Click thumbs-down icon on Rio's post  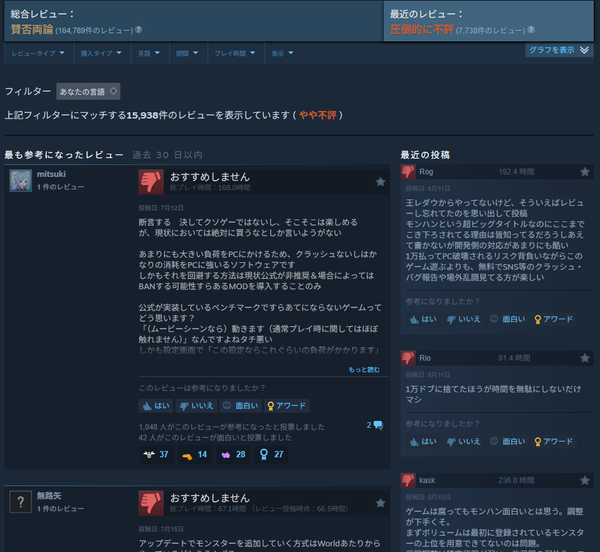[x=408, y=358]
